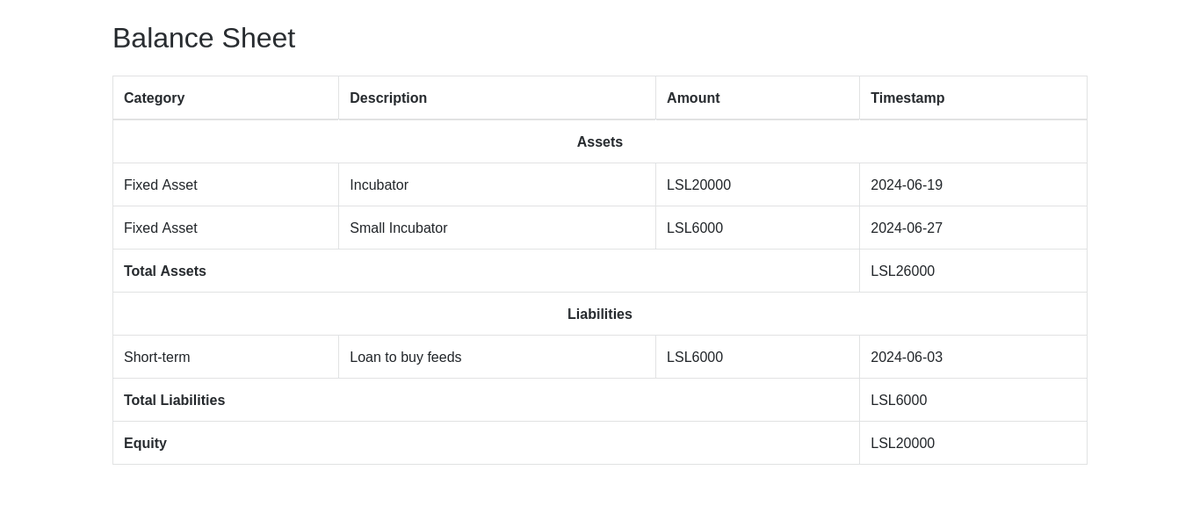Select the LSL26000 total assets value
Viewport: 1200px width, 528px height.
[902, 271]
